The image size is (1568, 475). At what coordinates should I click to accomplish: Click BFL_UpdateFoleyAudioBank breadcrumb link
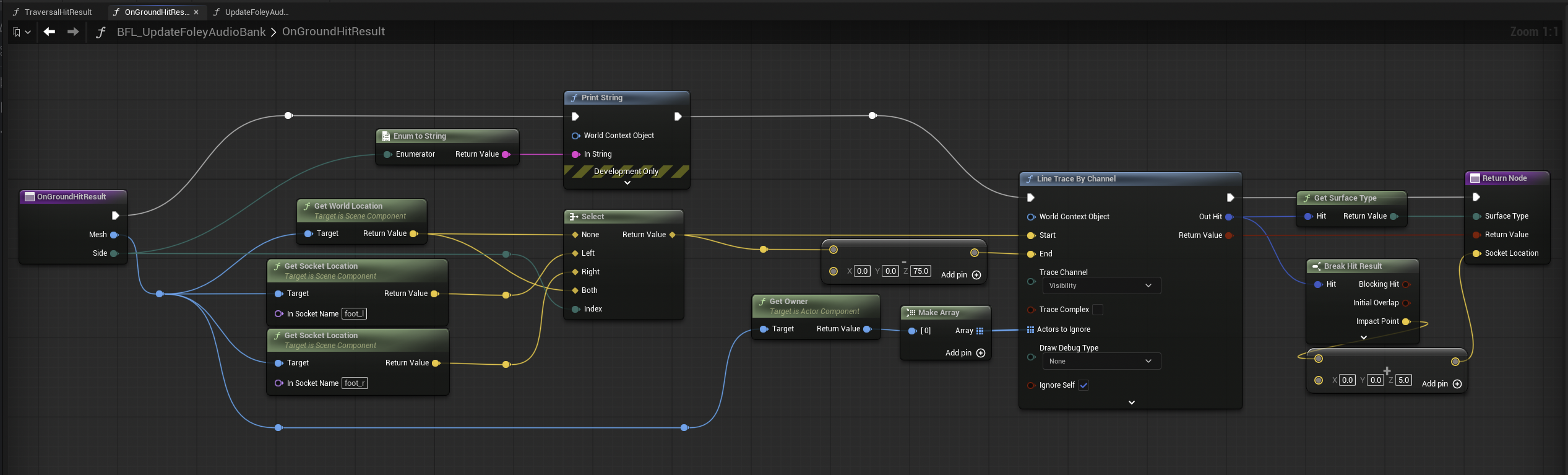tap(191, 32)
